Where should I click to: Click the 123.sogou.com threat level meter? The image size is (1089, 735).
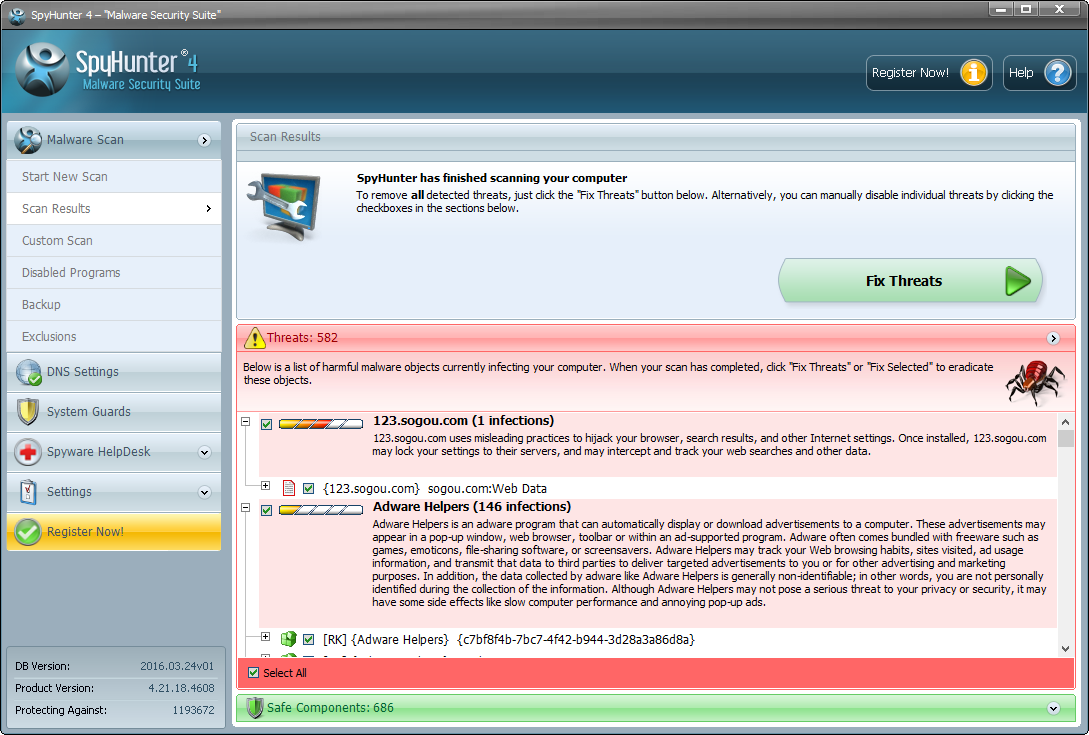tap(321, 424)
